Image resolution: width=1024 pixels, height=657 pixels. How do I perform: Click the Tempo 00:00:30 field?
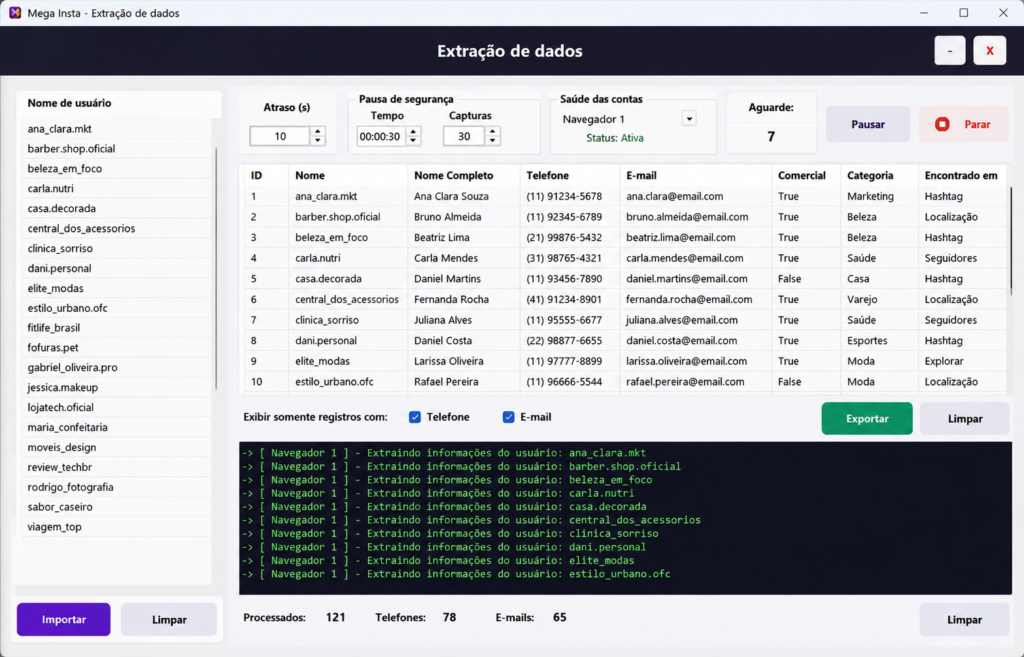(381, 136)
